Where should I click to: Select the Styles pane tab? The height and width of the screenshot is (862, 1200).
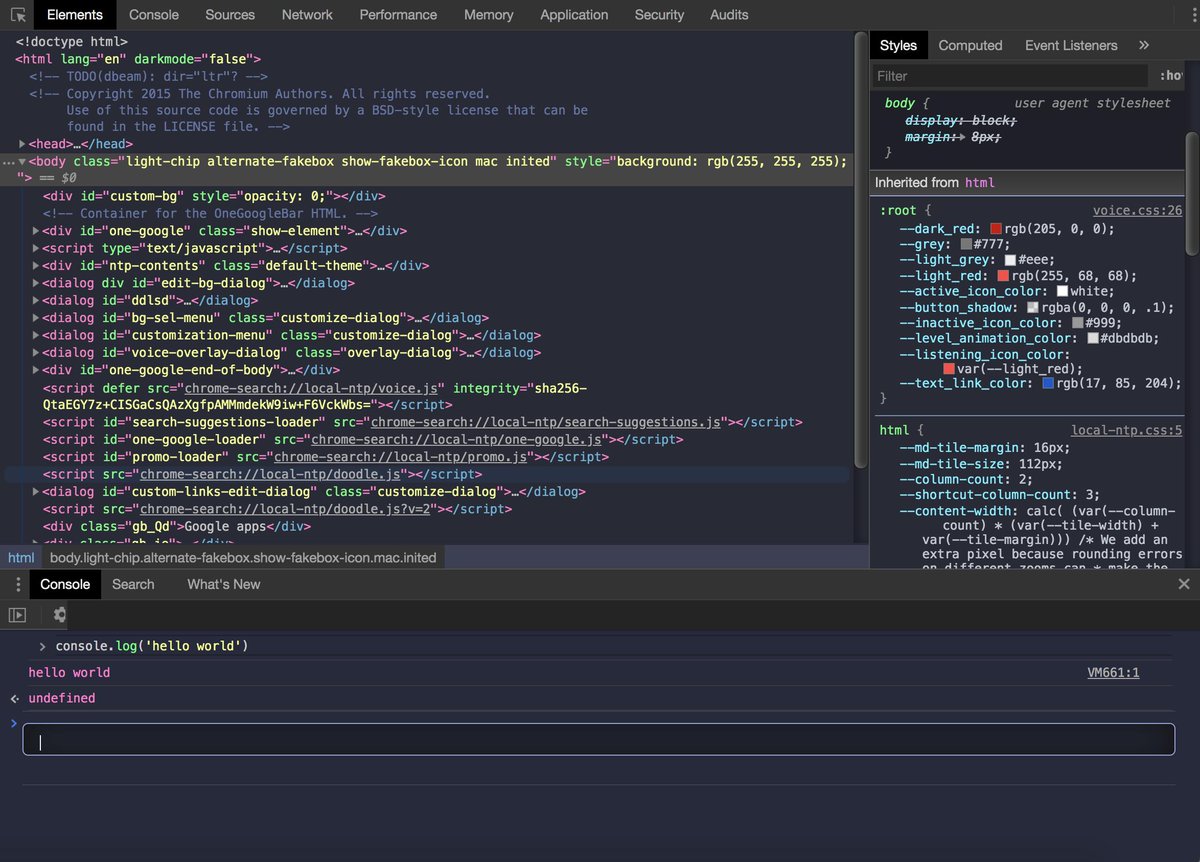pyautogui.click(x=898, y=45)
